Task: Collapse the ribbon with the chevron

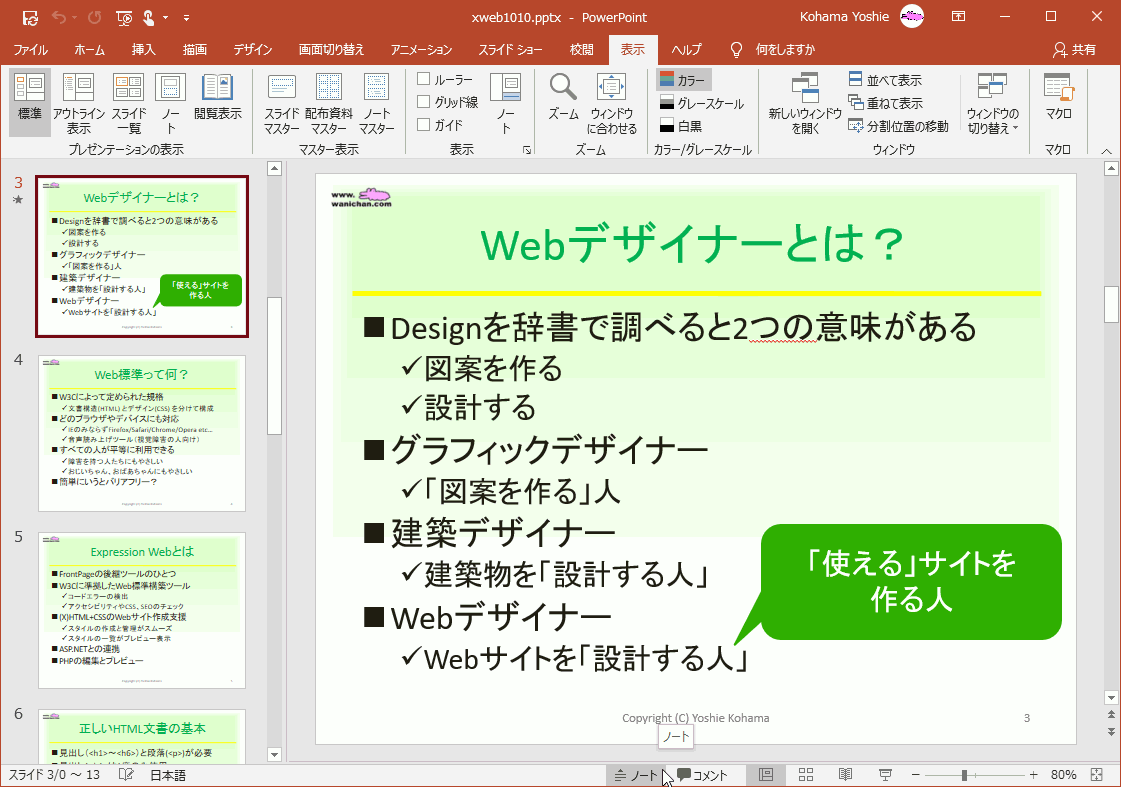Action: coord(1106,152)
